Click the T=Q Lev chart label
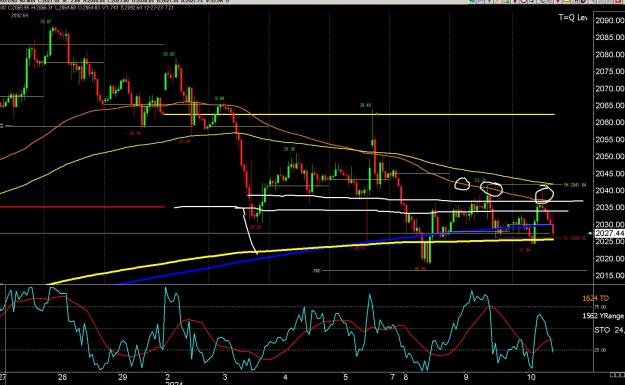This screenshot has width=625, height=385. [573, 18]
